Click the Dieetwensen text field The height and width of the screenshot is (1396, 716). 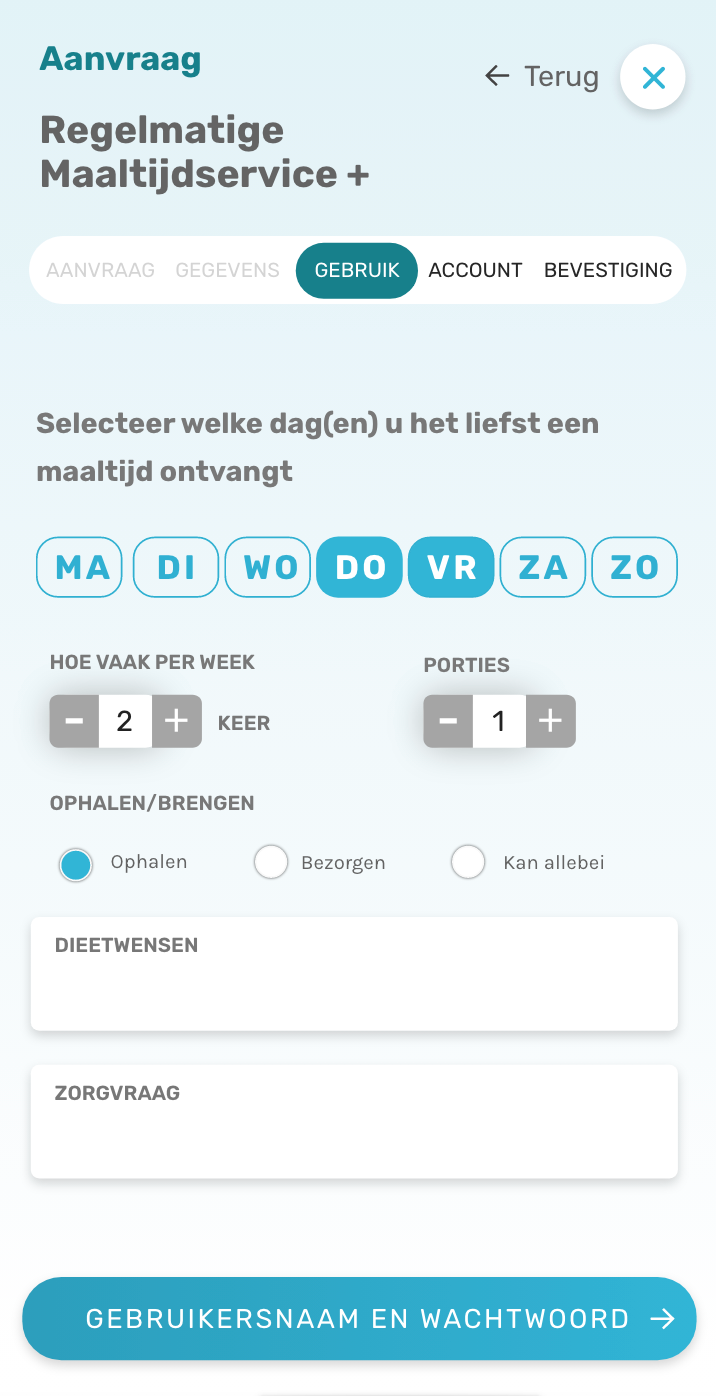[x=354, y=985]
